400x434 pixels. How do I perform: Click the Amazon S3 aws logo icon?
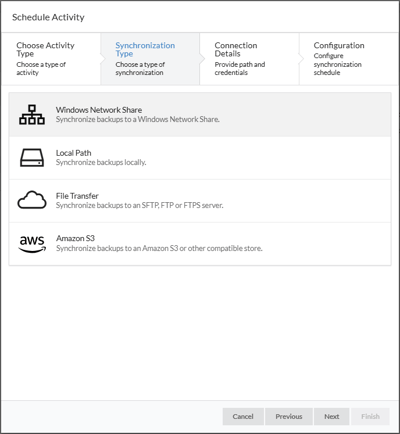pyautogui.click(x=32, y=244)
